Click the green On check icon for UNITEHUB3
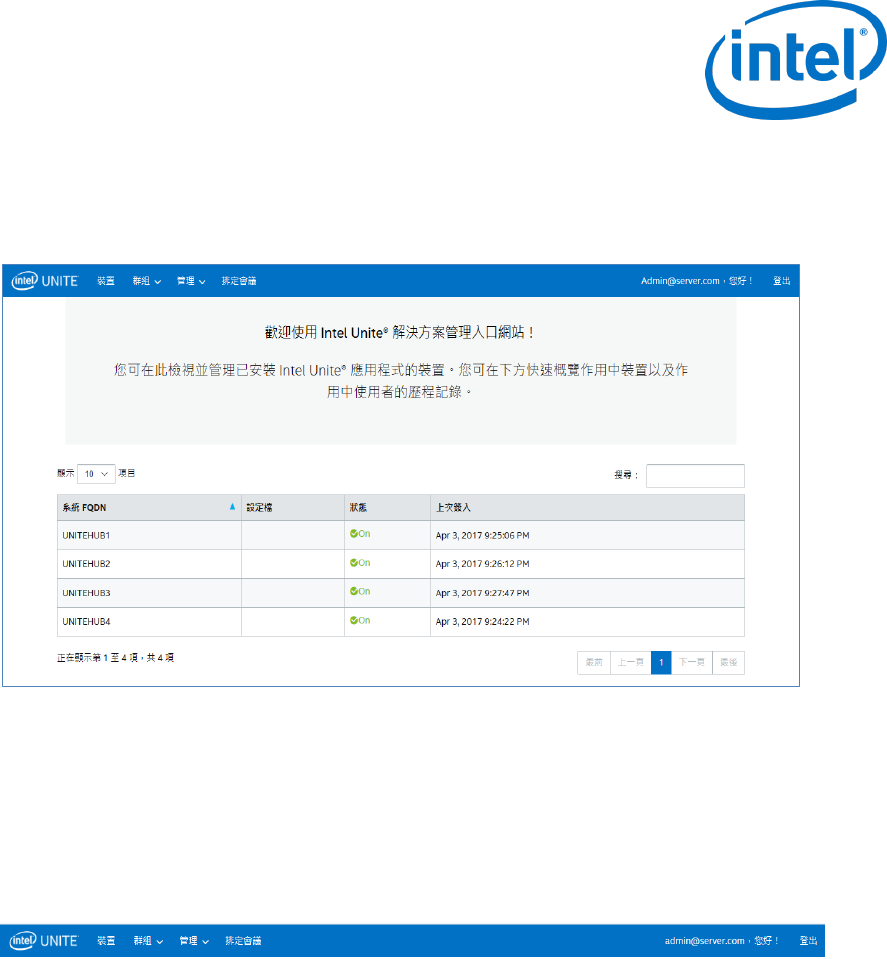Screen dimensions: 887x959 (x=354, y=591)
